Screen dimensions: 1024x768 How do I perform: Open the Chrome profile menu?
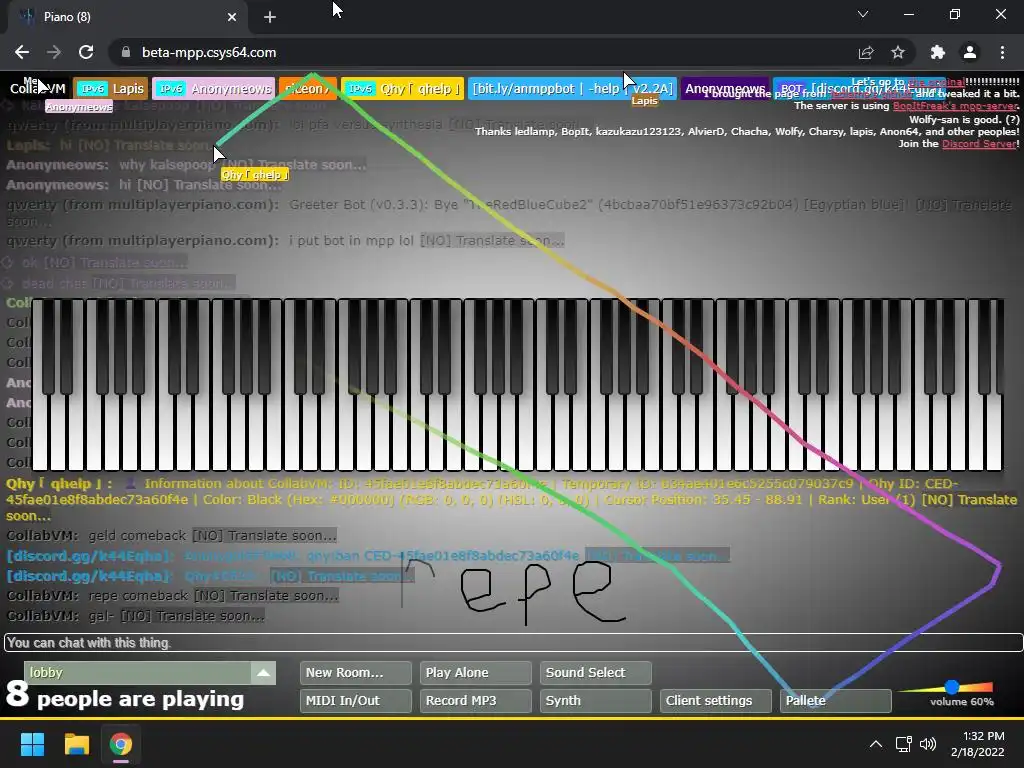pos(970,52)
